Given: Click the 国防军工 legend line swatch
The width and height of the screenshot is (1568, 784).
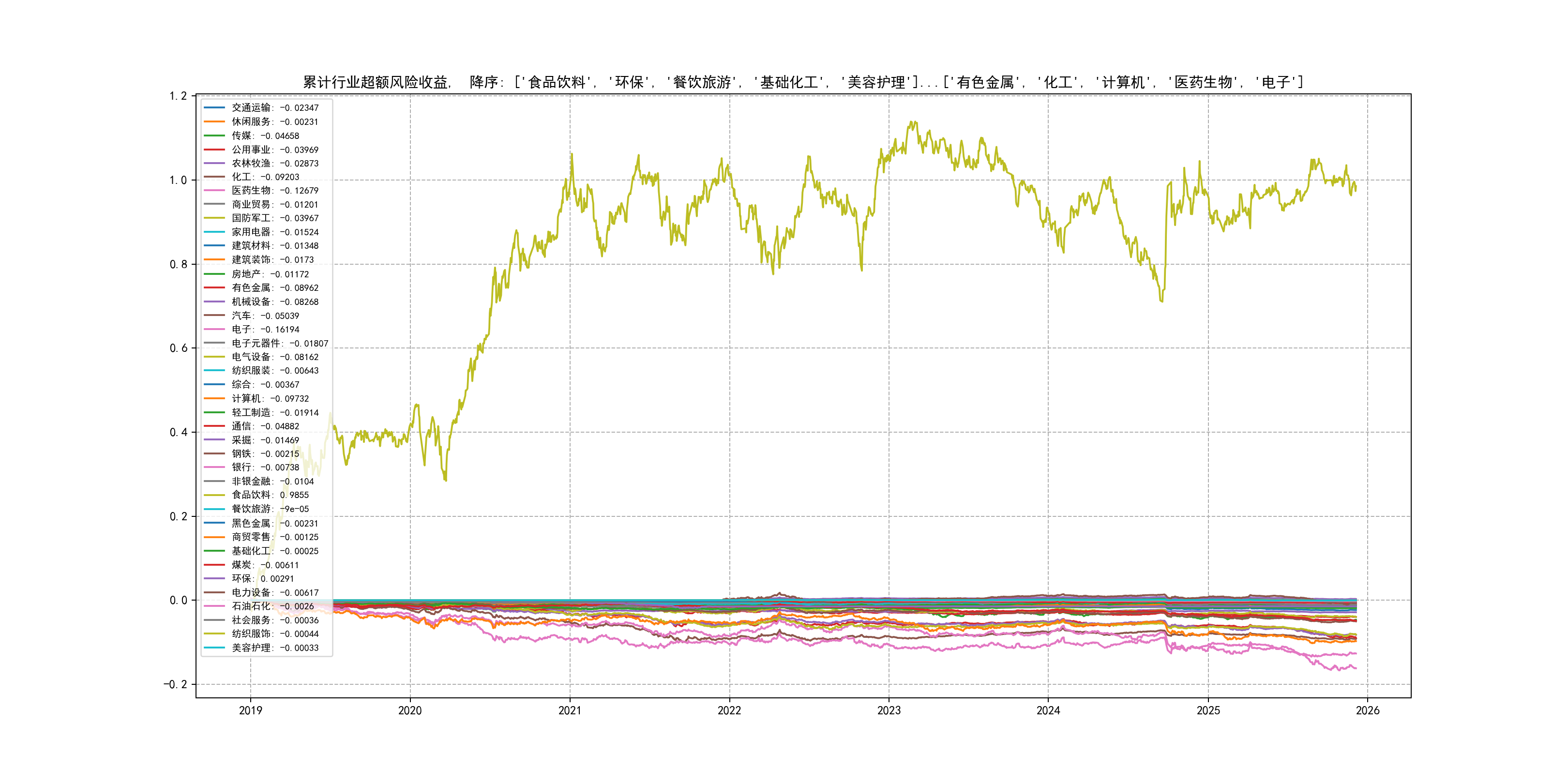Looking at the screenshot, I should [214, 218].
